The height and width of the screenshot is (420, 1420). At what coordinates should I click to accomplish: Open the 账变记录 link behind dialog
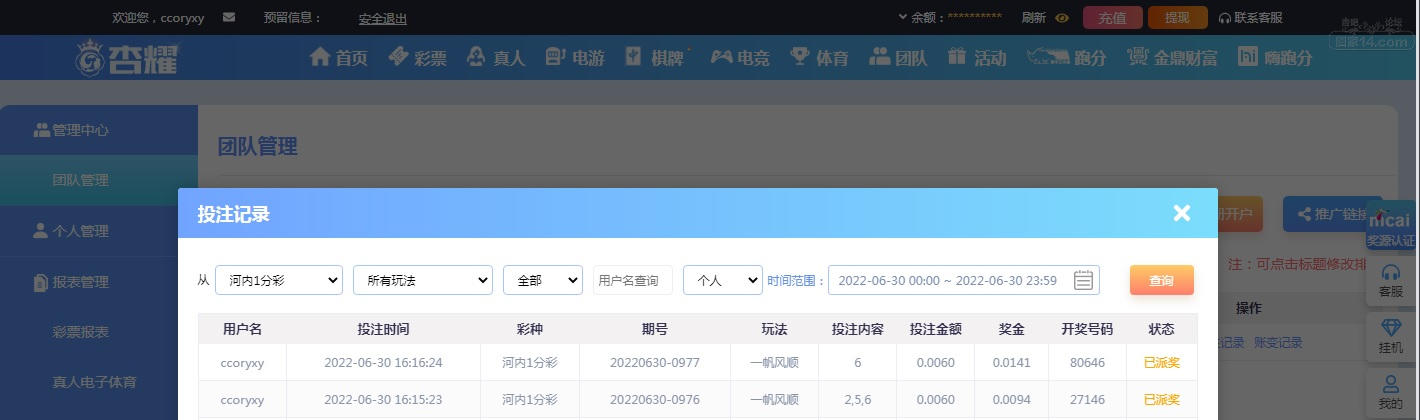[1277, 343]
